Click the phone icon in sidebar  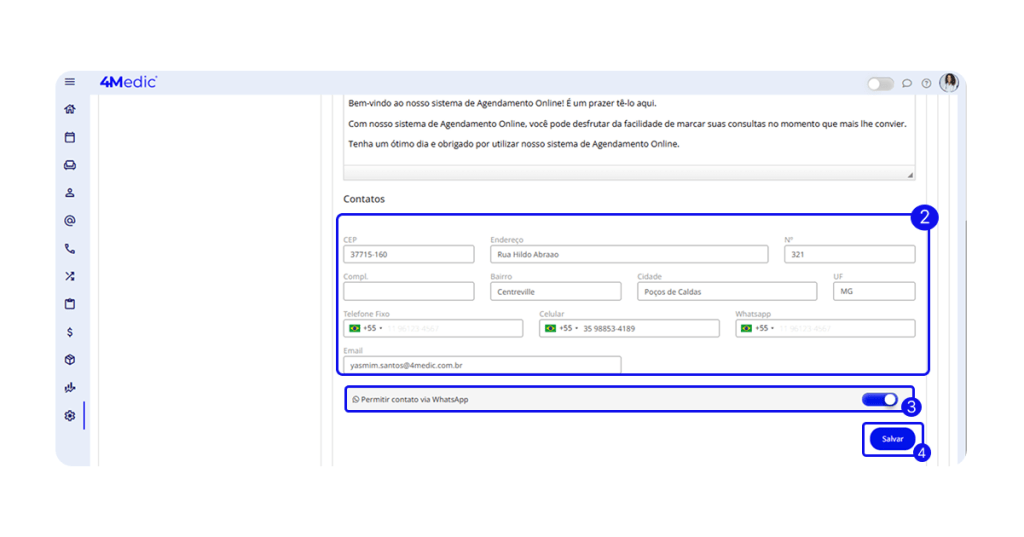pos(70,249)
